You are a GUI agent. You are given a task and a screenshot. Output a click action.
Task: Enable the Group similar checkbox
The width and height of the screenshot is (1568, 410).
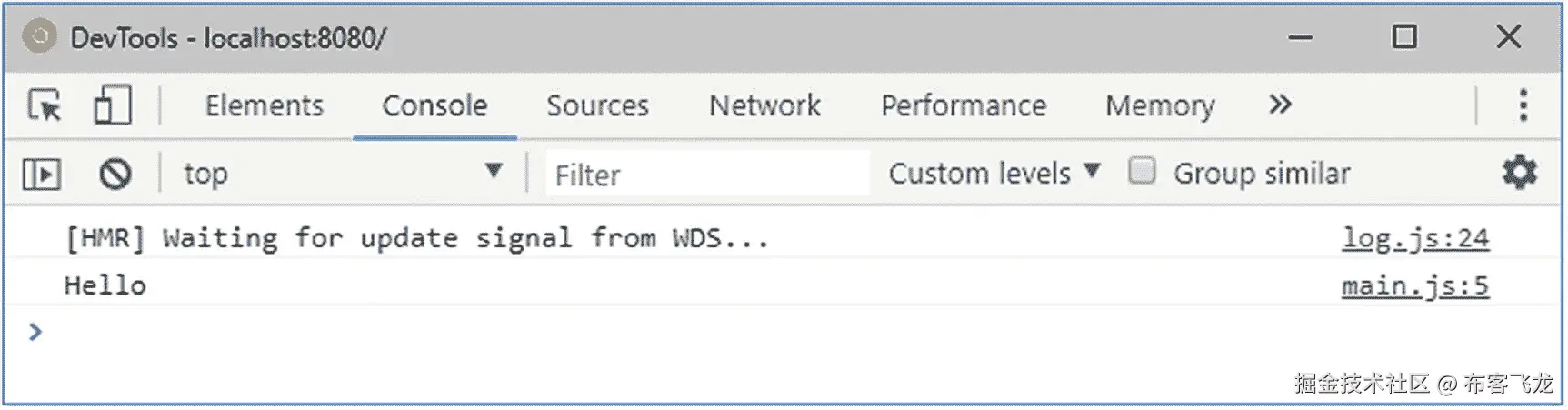pos(1142,171)
